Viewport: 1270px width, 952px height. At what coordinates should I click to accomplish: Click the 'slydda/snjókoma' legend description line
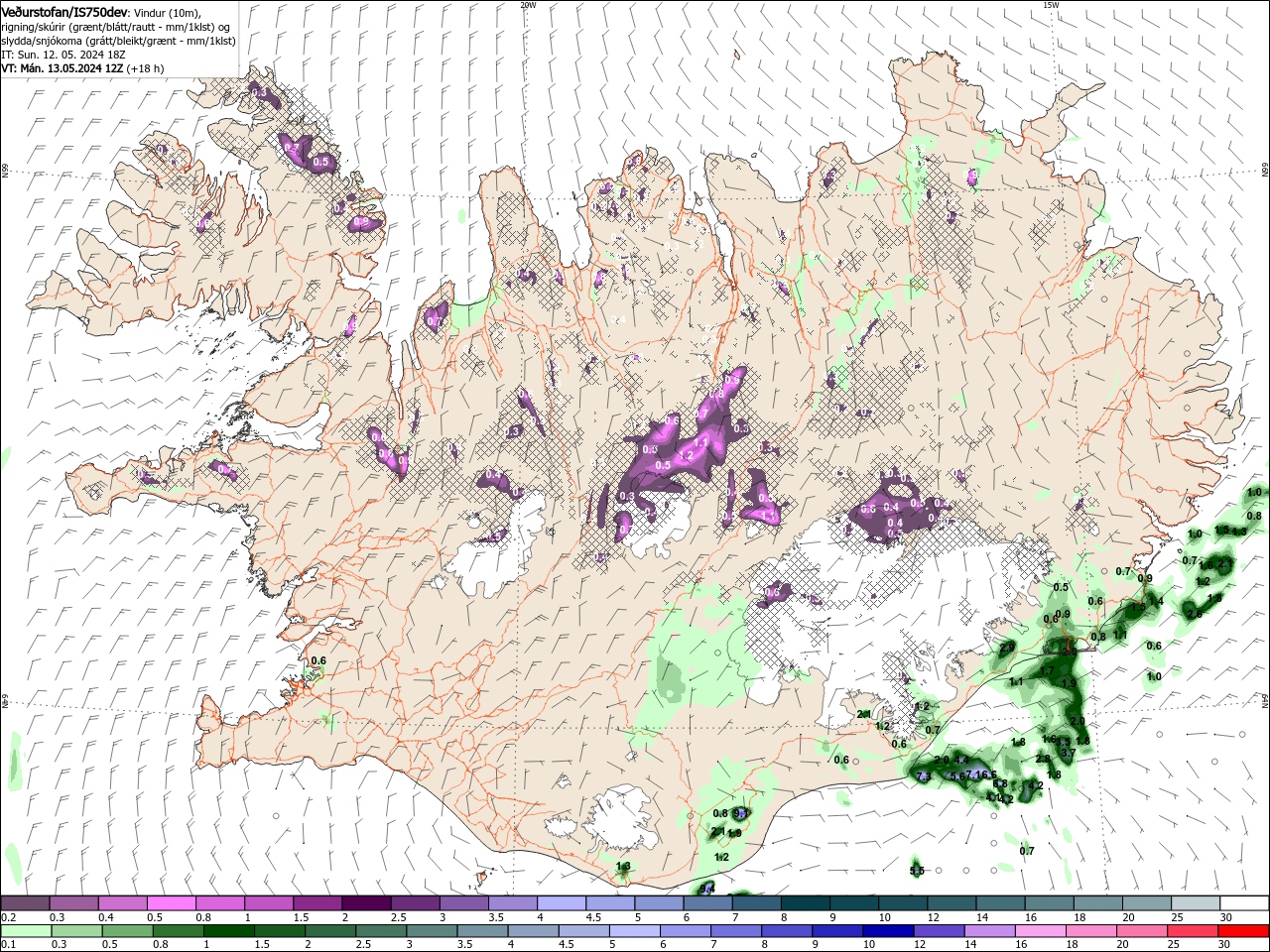coord(118,41)
